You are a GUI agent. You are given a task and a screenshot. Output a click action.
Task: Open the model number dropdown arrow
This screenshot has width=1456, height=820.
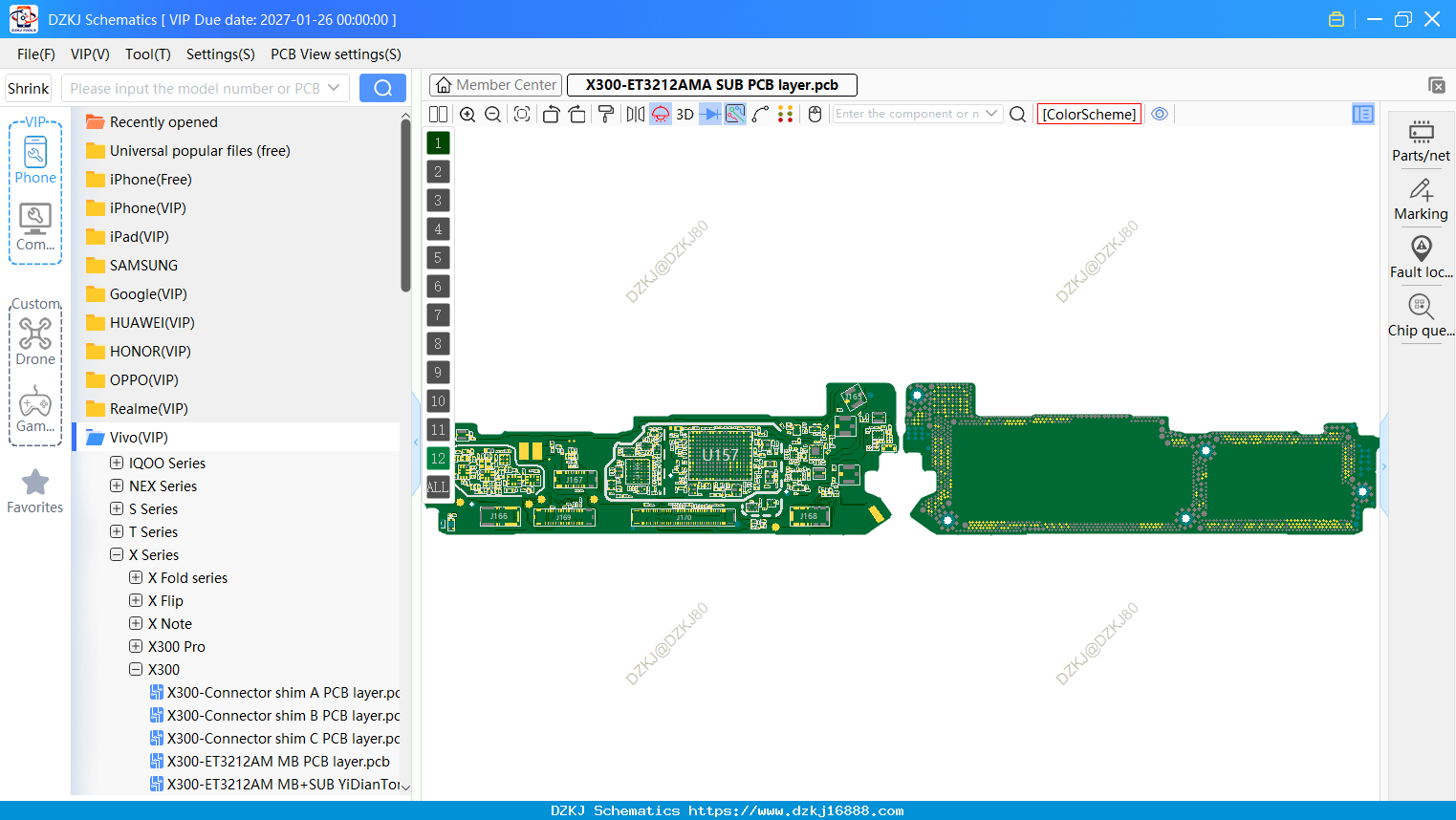coord(334,88)
